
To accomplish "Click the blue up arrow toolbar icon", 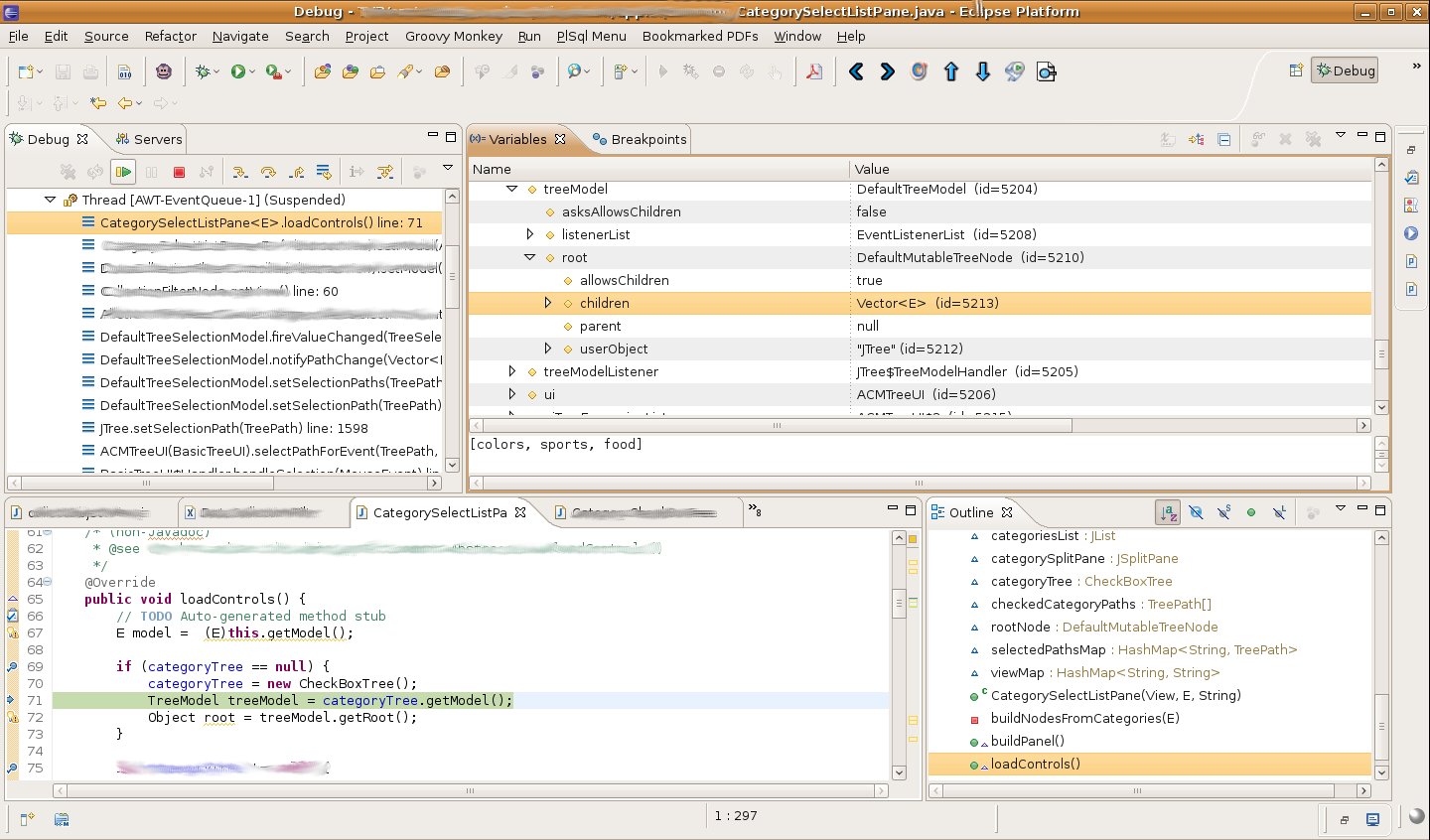I will point(951,71).
